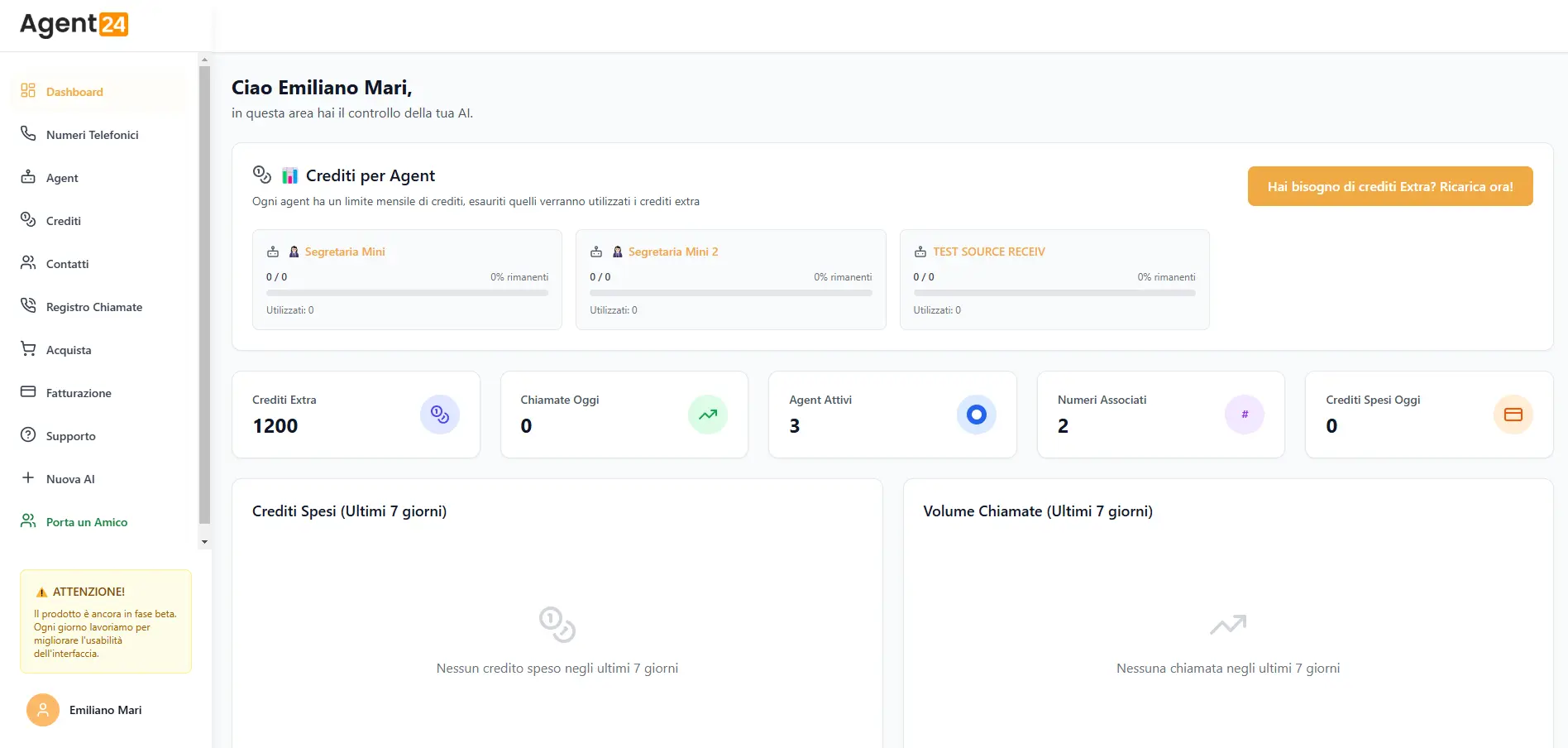Click the Registro Chiamate call icon
The height and width of the screenshot is (748, 1568).
coord(28,306)
